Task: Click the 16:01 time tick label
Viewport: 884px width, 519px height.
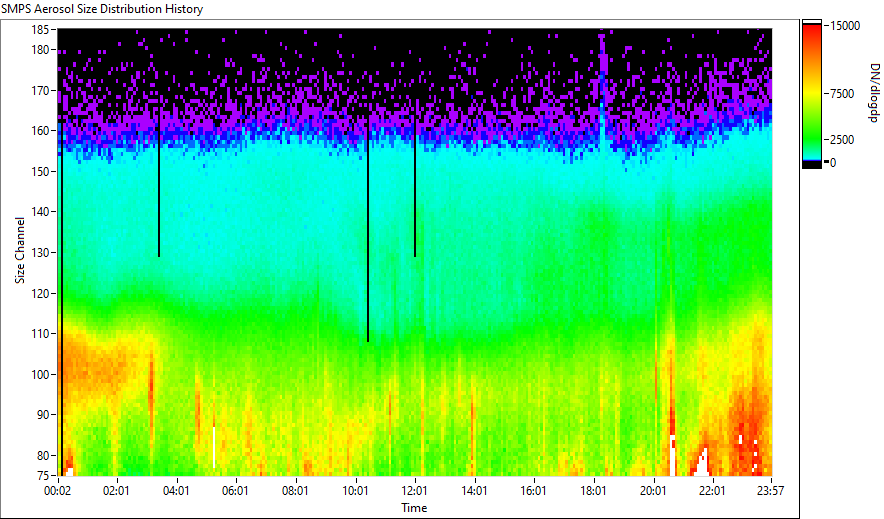Action: (533, 491)
